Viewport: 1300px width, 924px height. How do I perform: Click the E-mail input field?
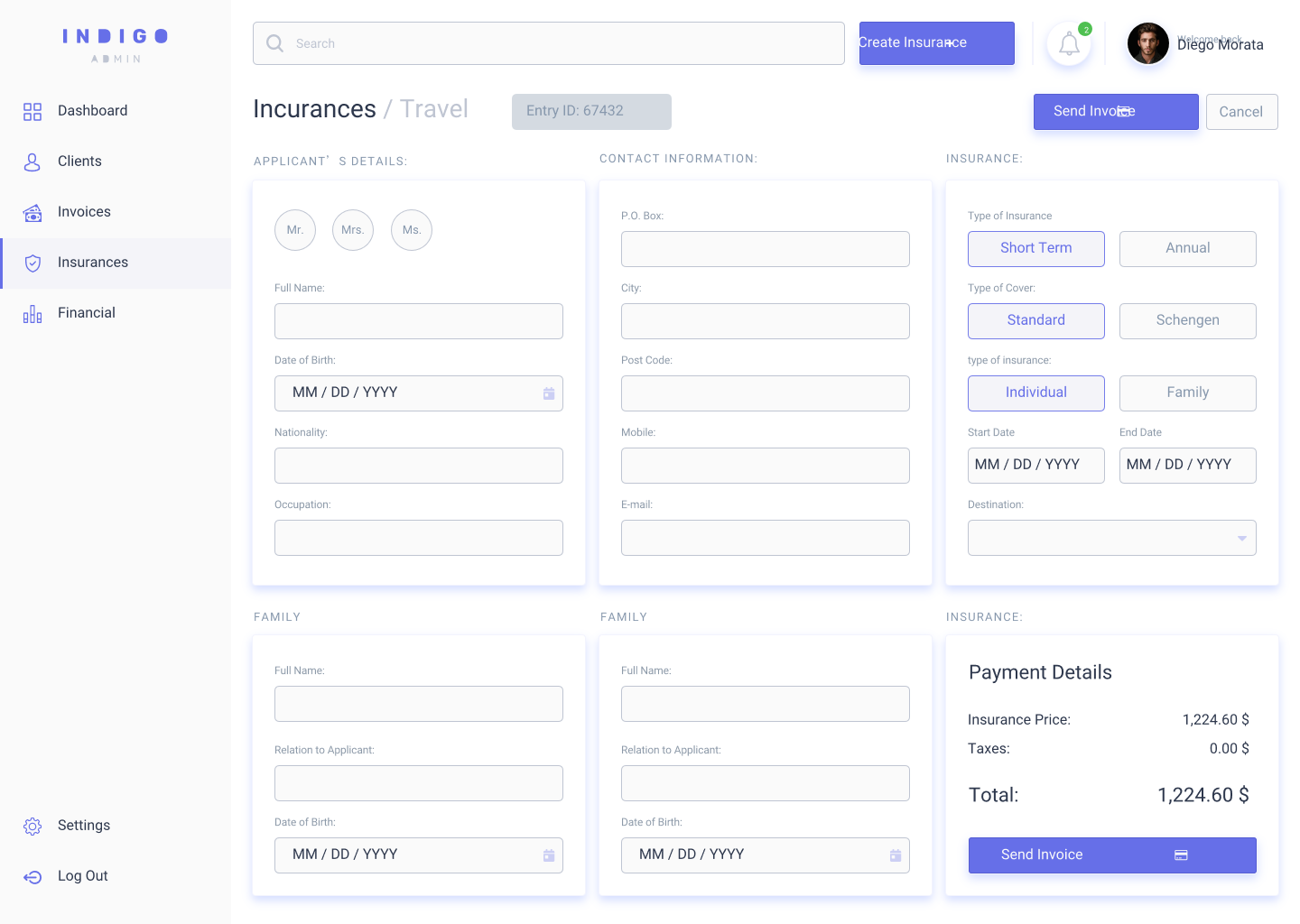point(766,538)
